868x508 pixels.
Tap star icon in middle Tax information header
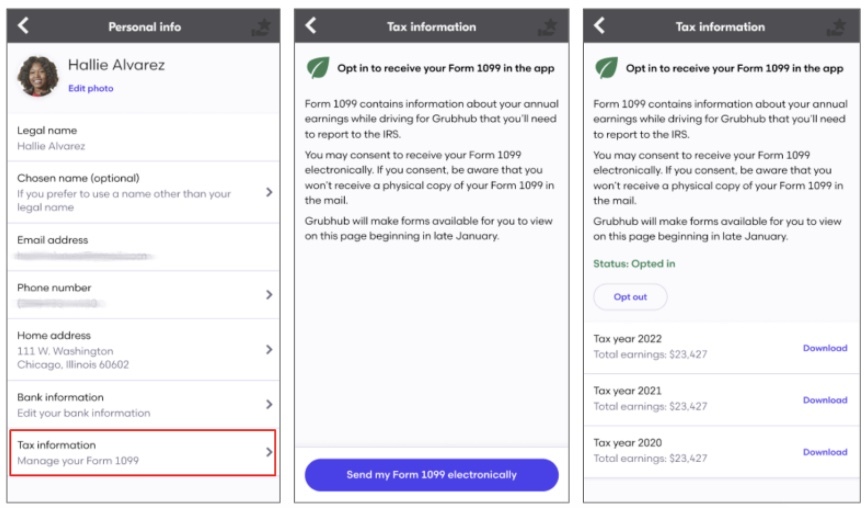click(548, 27)
